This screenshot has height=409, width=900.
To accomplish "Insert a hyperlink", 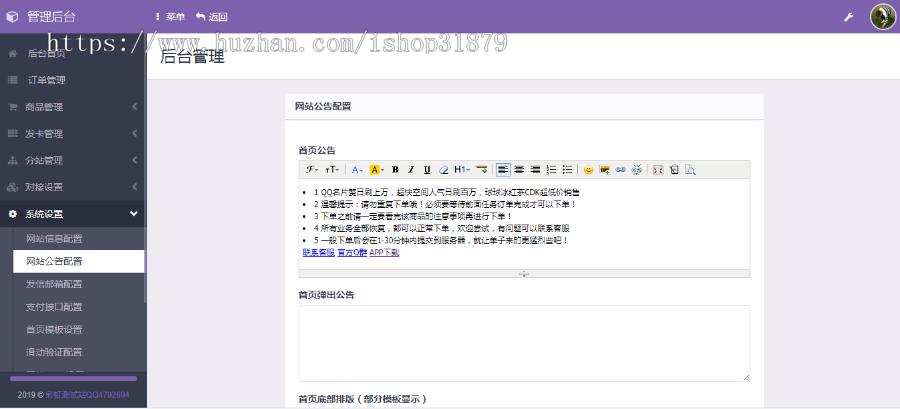I will coord(620,170).
